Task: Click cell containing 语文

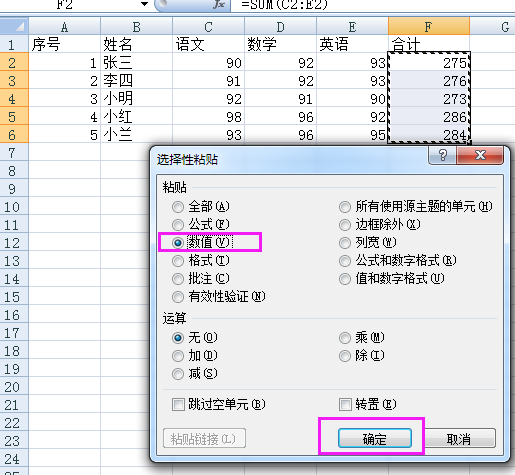Action: [208, 44]
